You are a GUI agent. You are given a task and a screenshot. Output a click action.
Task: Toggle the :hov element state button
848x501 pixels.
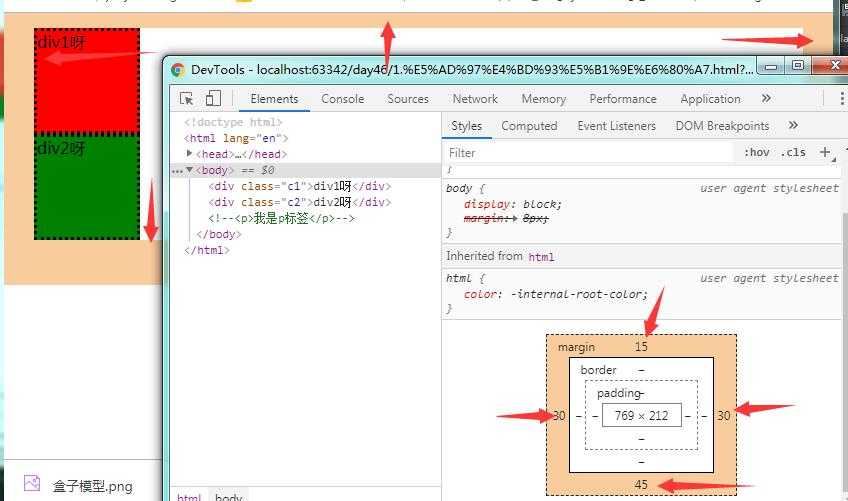757,153
